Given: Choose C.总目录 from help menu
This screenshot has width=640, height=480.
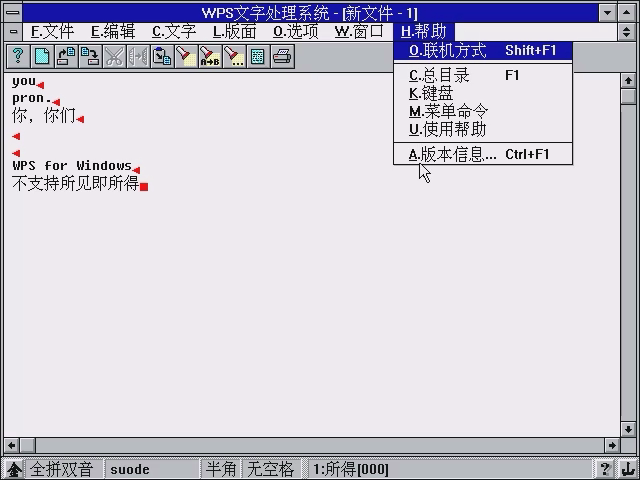Looking at the screenshot, I should pyautogui.click(x=483, y=76).
